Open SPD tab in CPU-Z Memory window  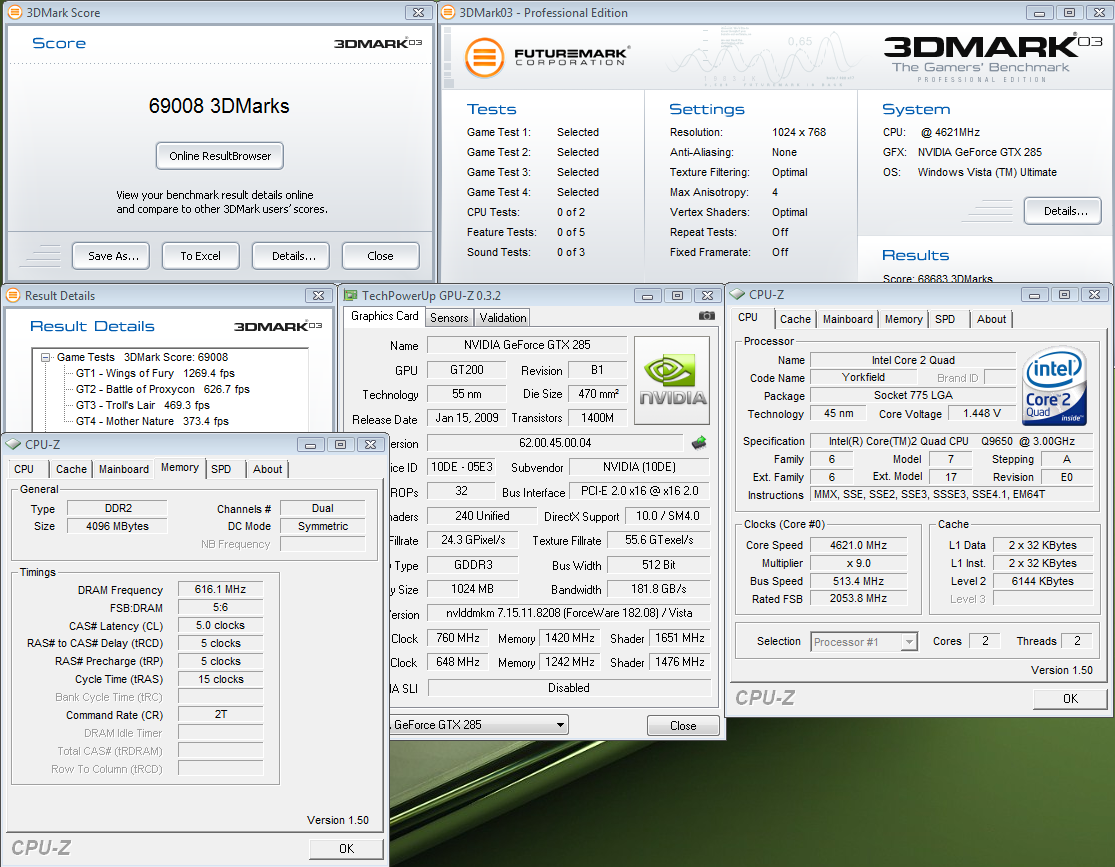[x=221, y=469]
